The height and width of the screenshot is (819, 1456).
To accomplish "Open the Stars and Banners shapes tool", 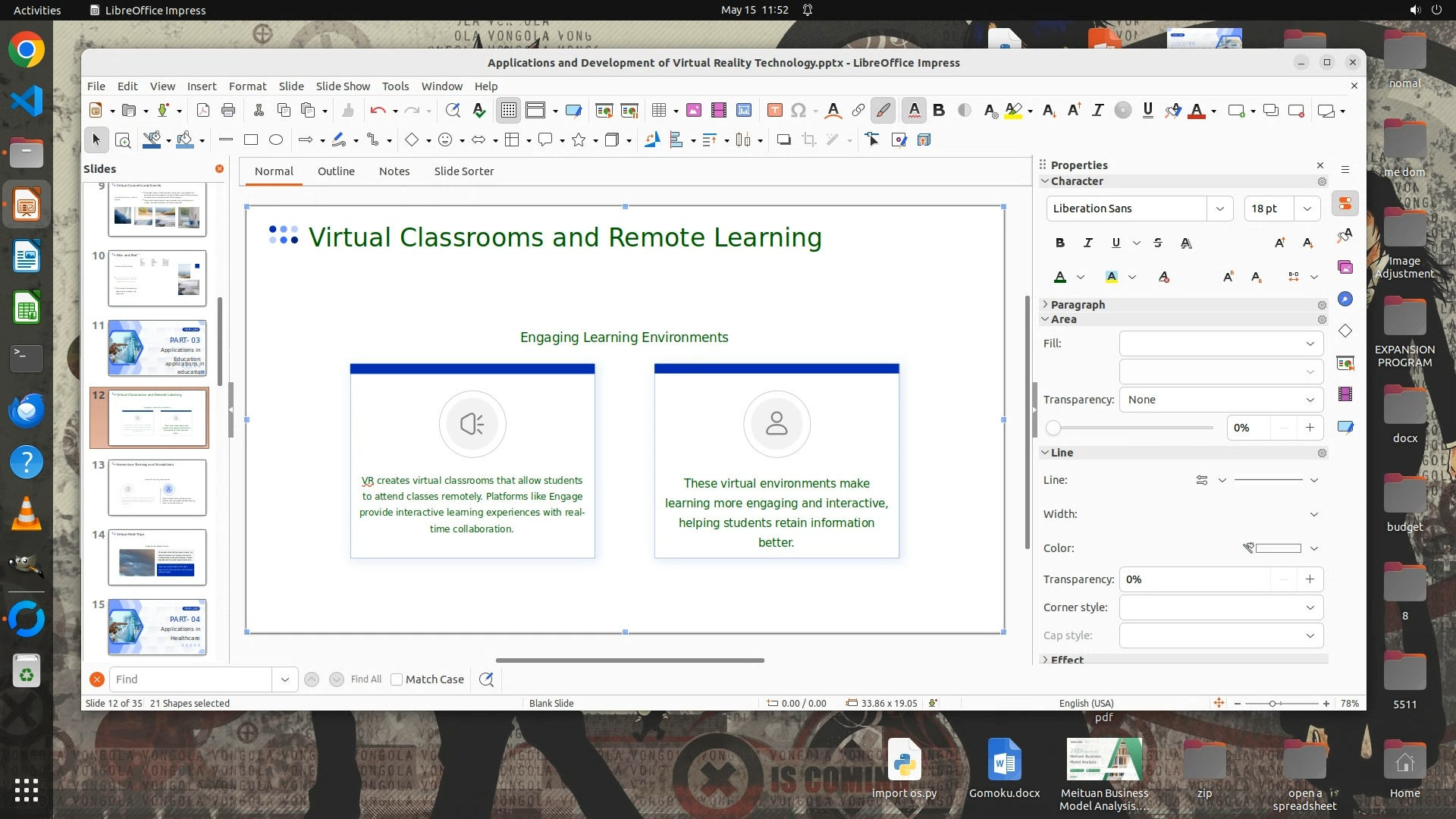I will (x=579, y=140).
